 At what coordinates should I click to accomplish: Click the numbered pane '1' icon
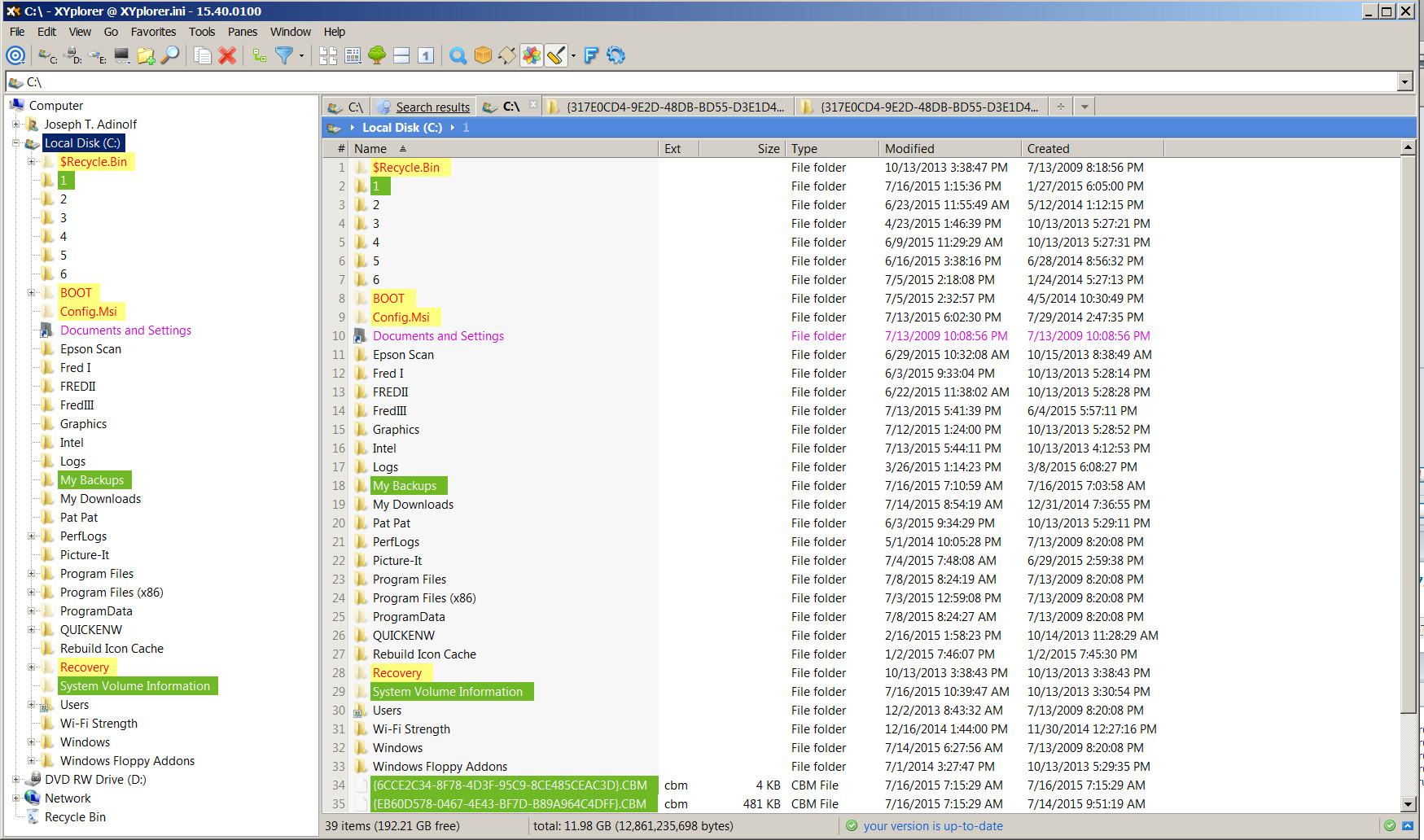point(426,55)
